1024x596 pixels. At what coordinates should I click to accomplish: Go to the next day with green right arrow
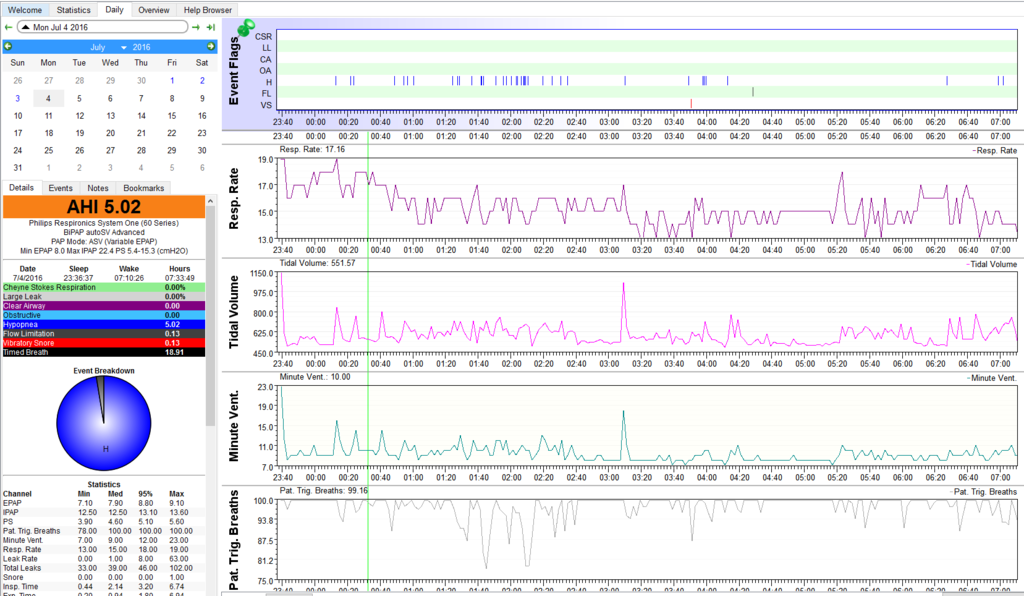tap(197, 27)
